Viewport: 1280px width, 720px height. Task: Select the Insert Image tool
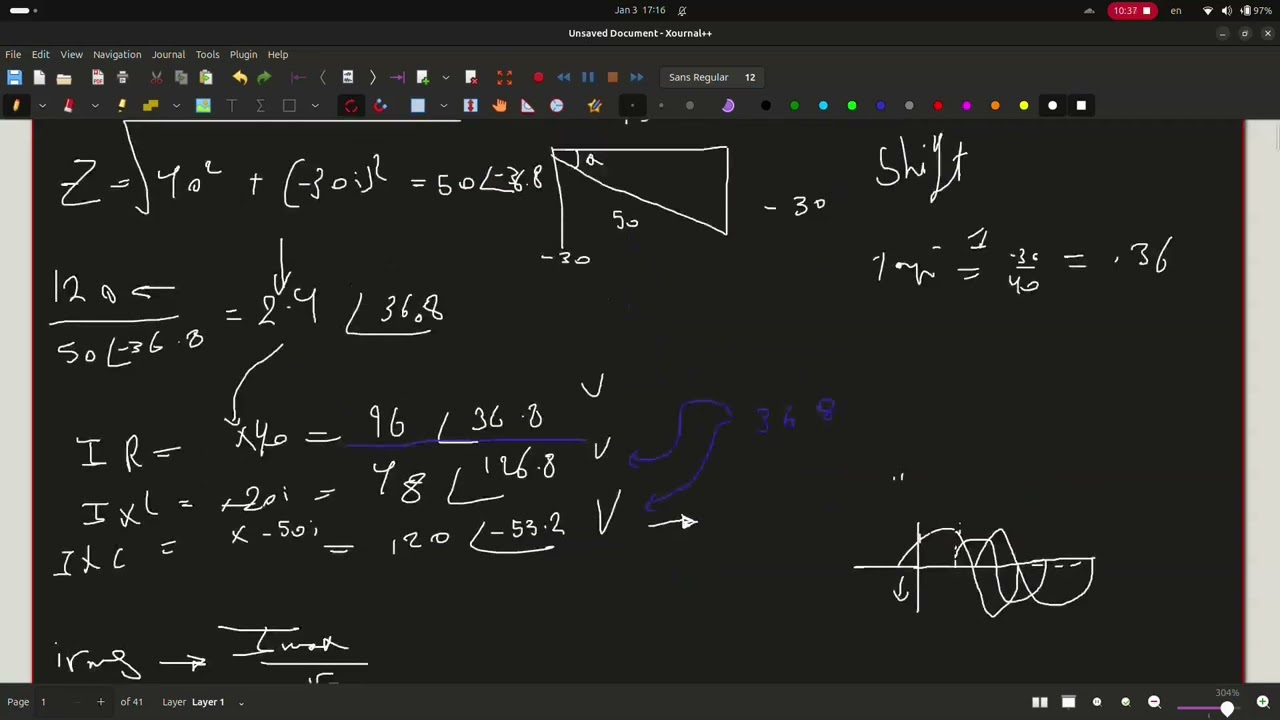pyautogui.click(x=203, y=105)
